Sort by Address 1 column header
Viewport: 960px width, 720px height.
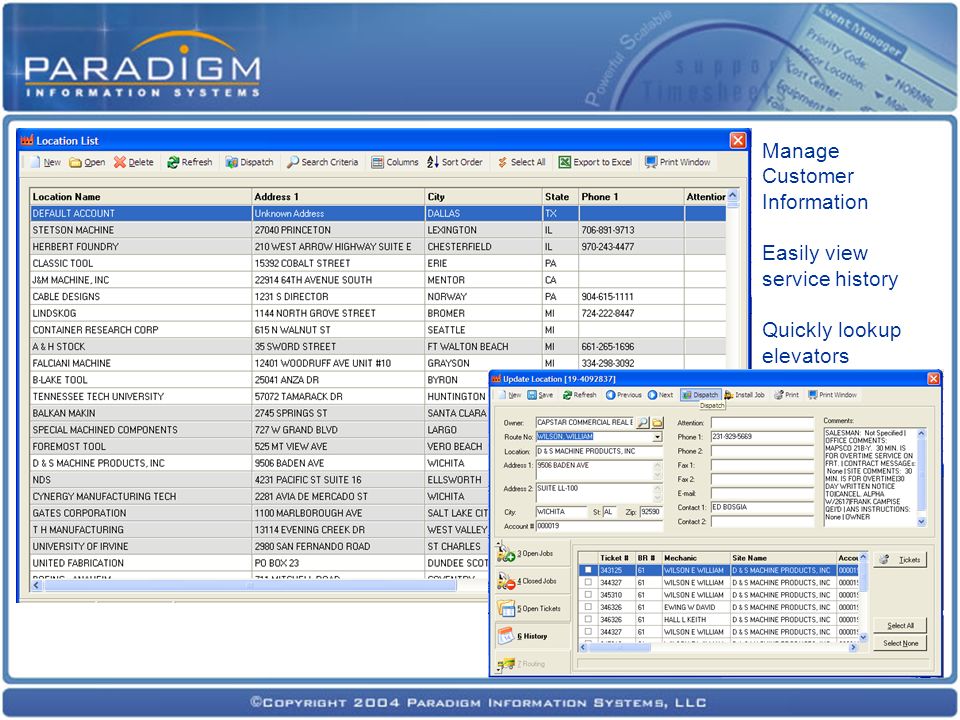339,197
